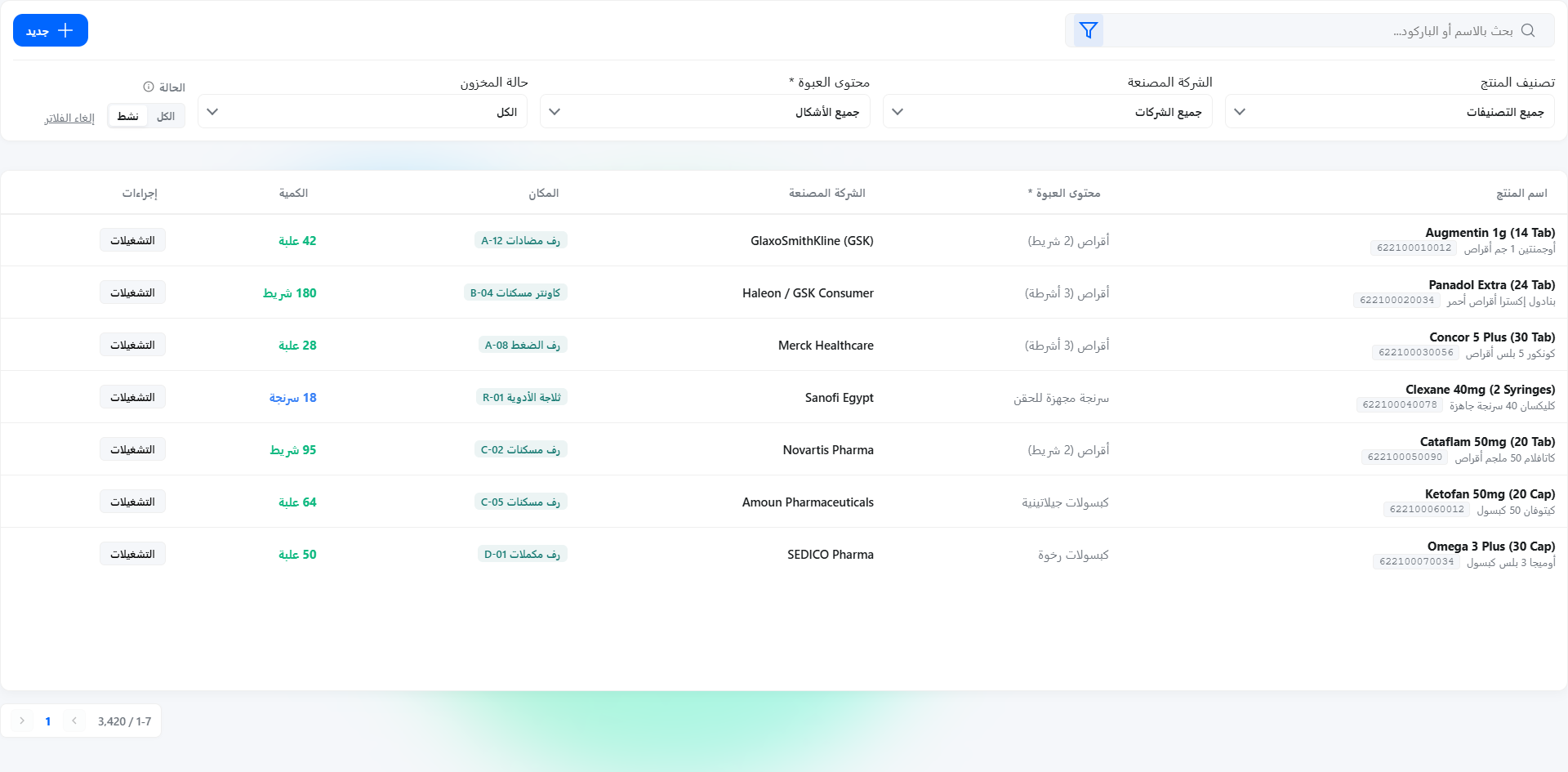Viewport: 1568px width, 772px height.
Task: Open التشغيلات for Cataflam 50mg
Action: pos(132,449)
